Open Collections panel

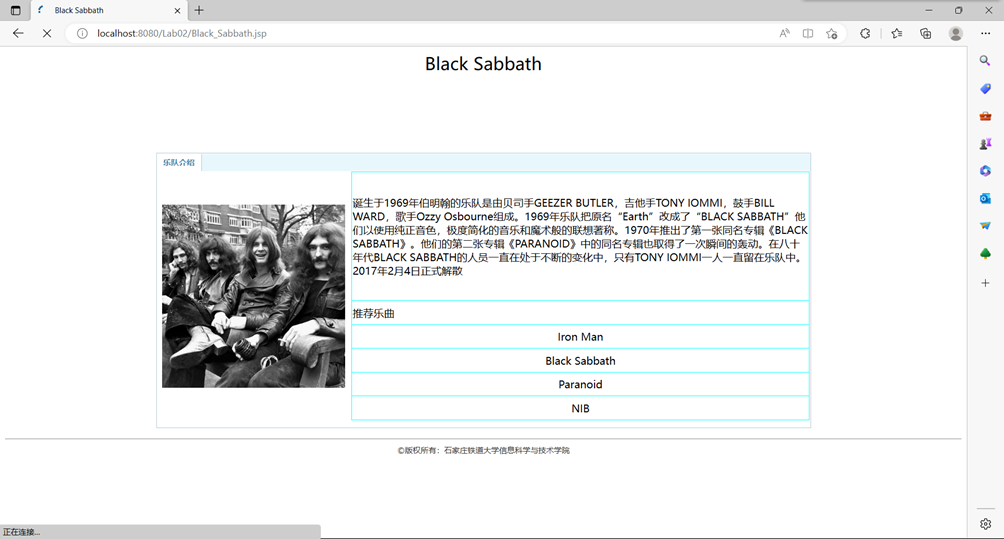click(x=925, y=33)
